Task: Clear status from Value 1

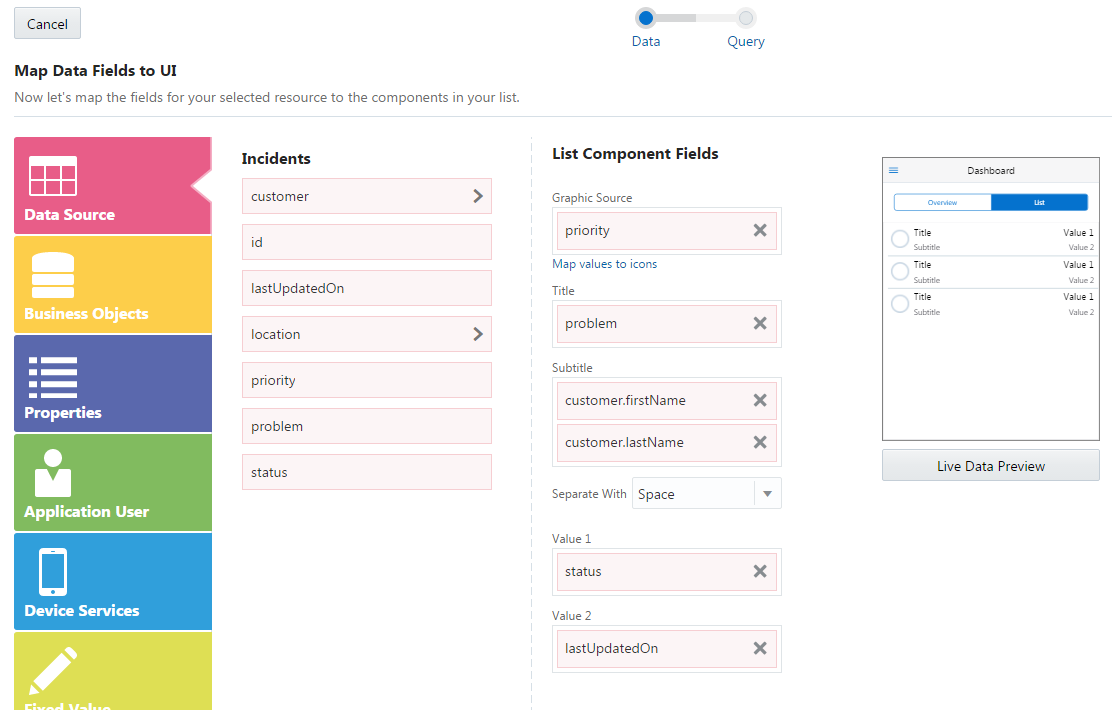Action: tap(760, 571)
